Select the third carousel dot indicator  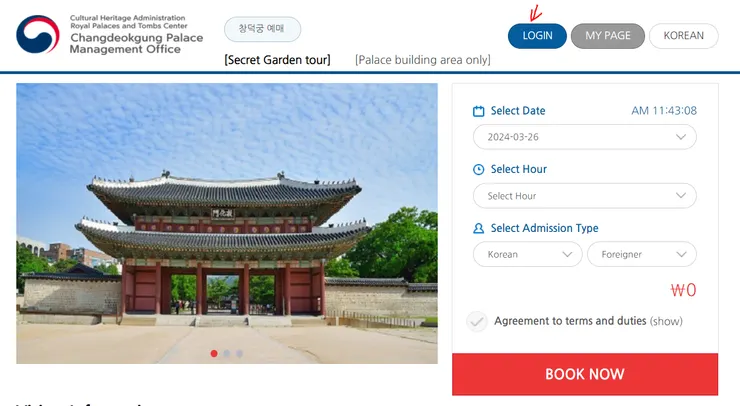point(239,354)
